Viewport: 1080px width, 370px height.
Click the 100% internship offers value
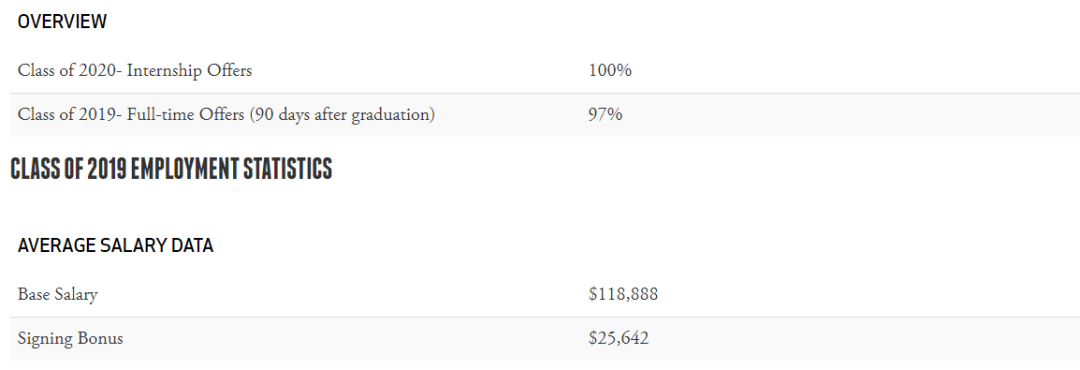610,70
